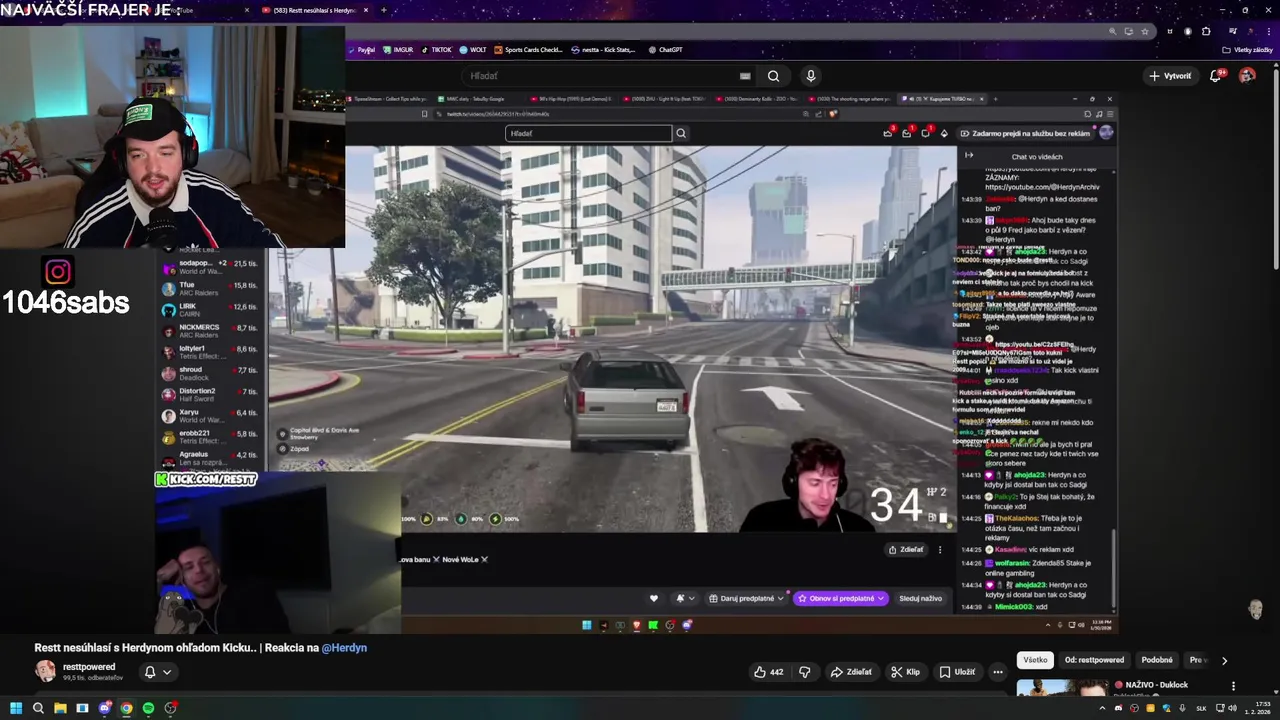Screen dimensions: 1280x720
Task: Select the Od: resttpowered filter chip
Action: click(x=1094, y=660)
